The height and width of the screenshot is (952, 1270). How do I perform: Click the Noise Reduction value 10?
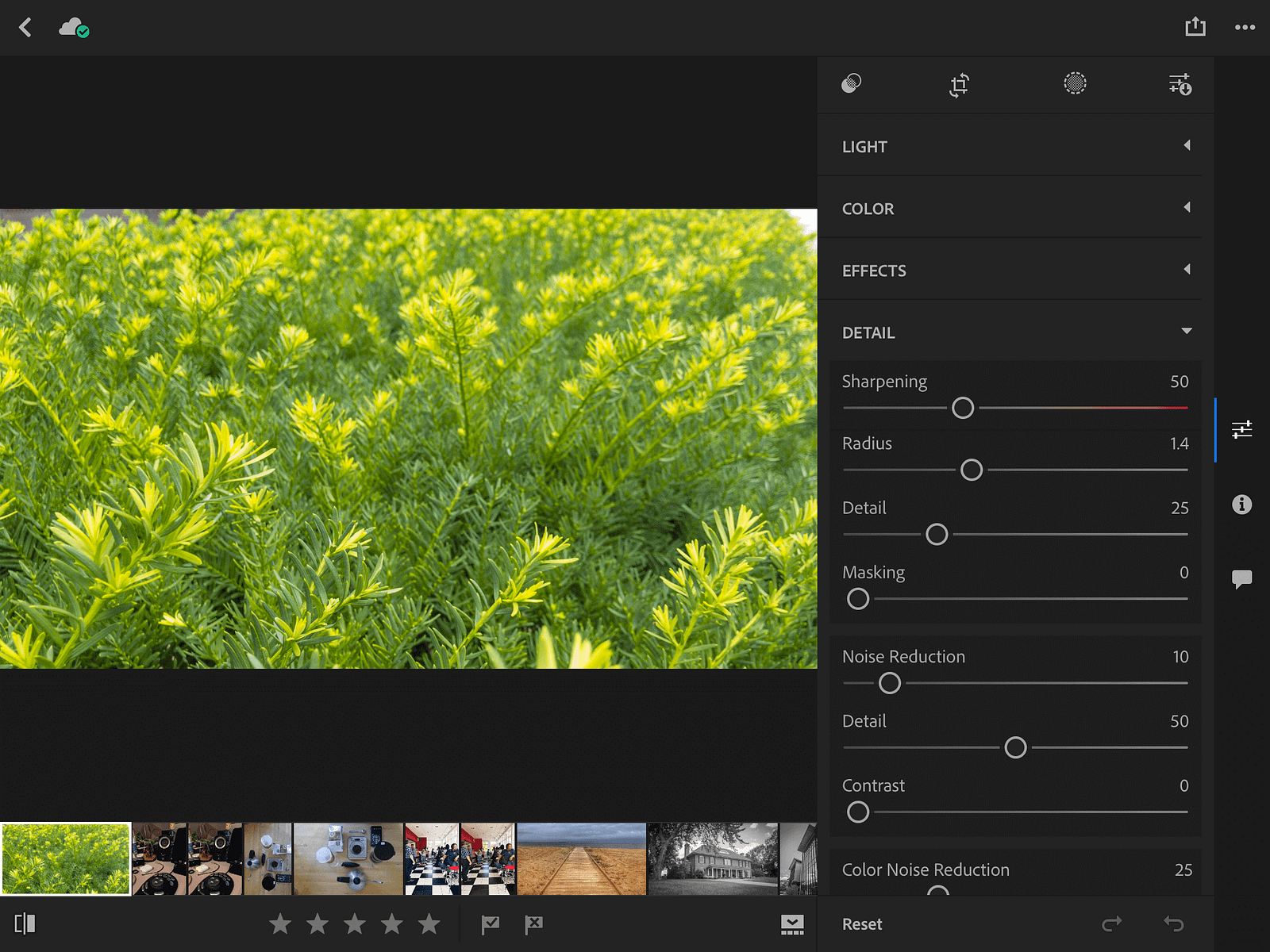pyautogui.click(x=1181, y=657)
